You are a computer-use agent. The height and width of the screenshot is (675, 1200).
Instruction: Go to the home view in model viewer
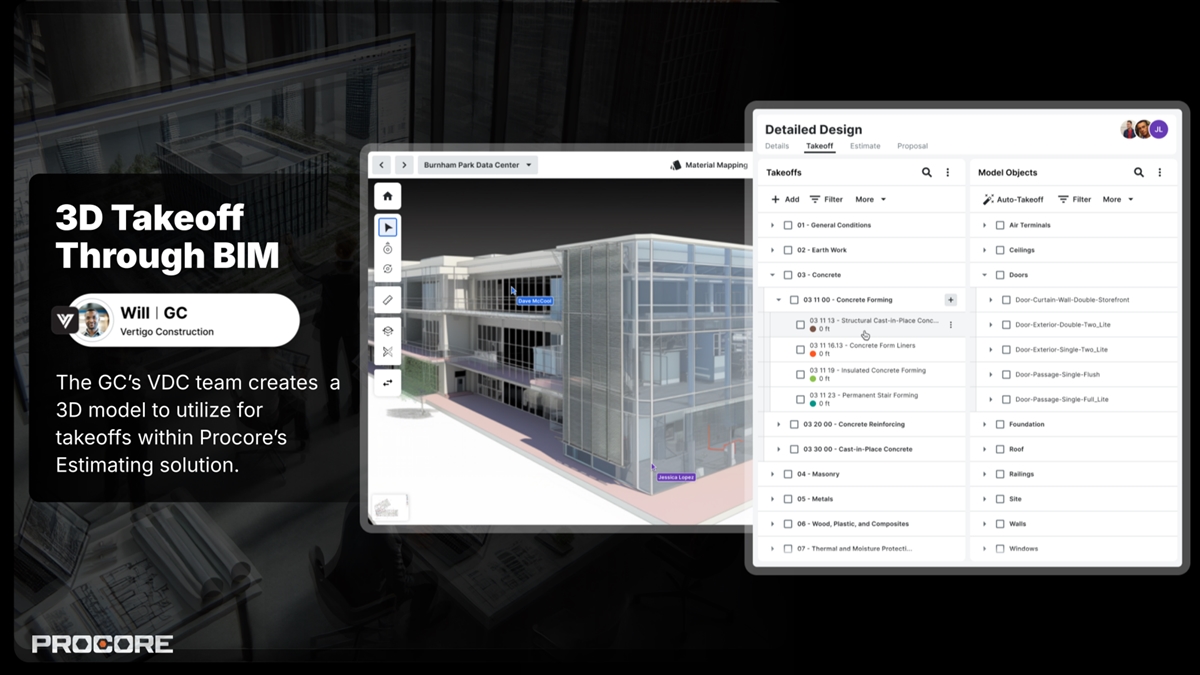click(388, 196)
